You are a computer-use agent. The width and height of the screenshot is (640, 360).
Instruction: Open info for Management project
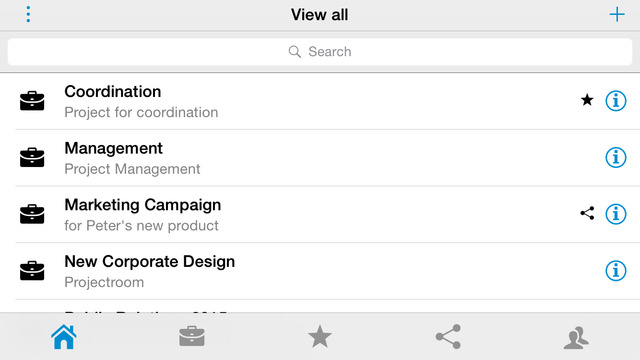click(616, 157)
